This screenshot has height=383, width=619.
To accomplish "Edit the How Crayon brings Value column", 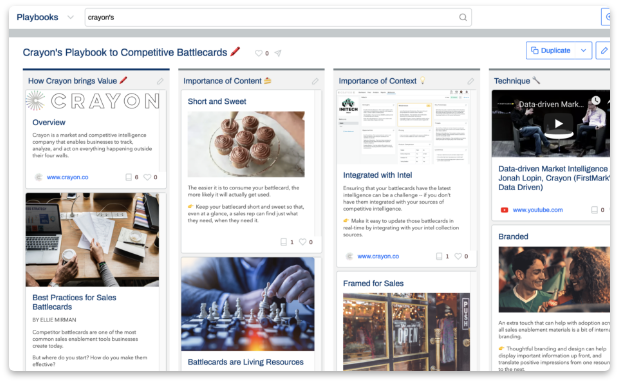I will click(x=160, y=81).
